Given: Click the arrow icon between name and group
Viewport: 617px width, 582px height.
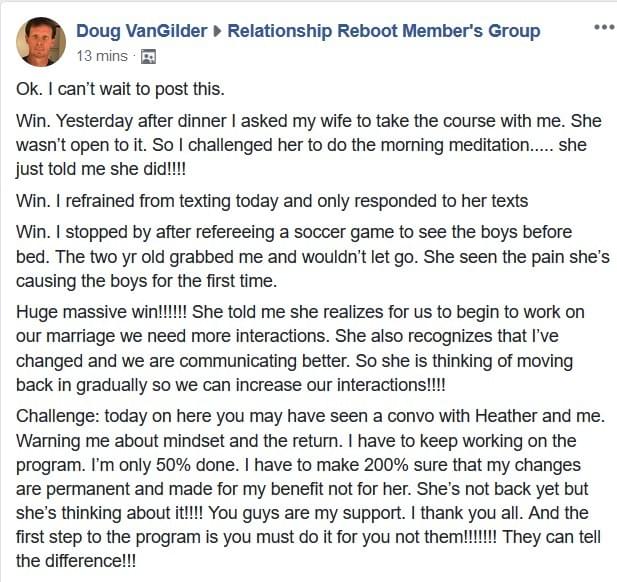Looking at the screenshot, I should click(x=217, y=31).
